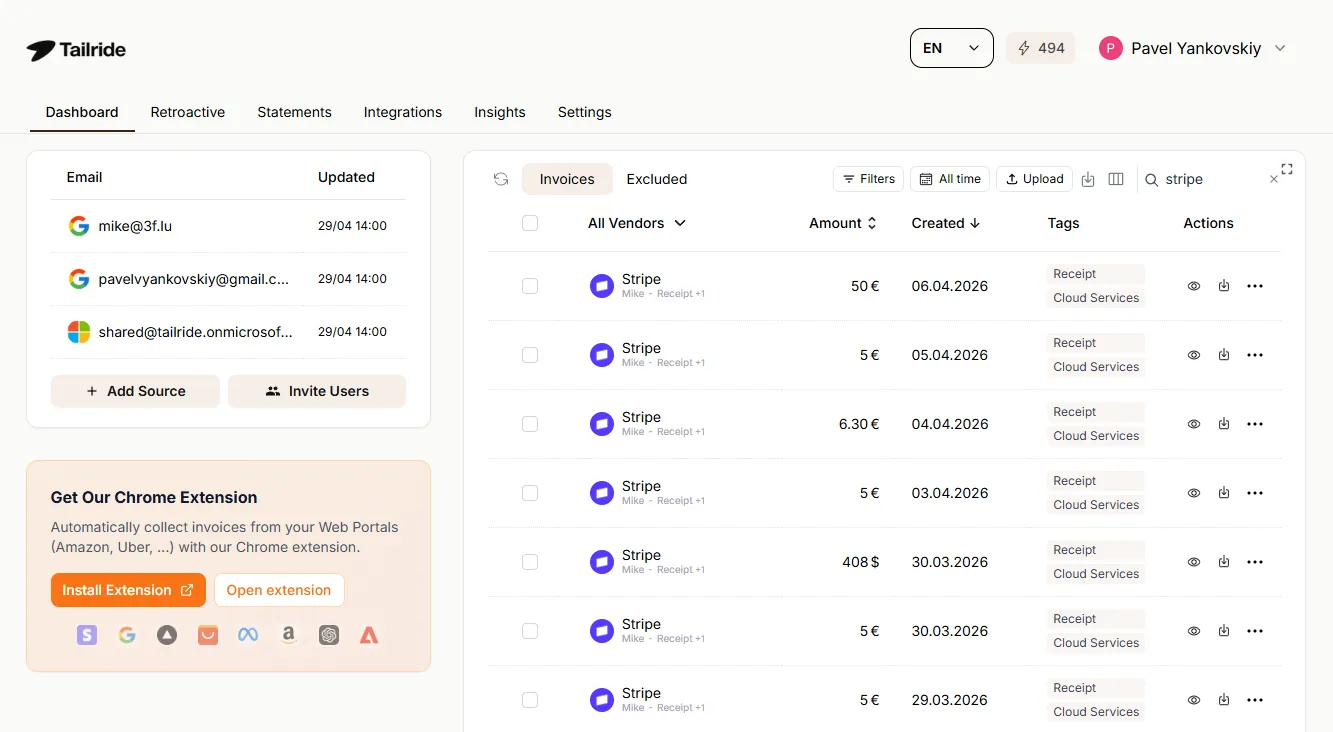Click the lightning credits badge showing 494
This screenshot has height=732, width=1333.
click(x=1041, y=48)
